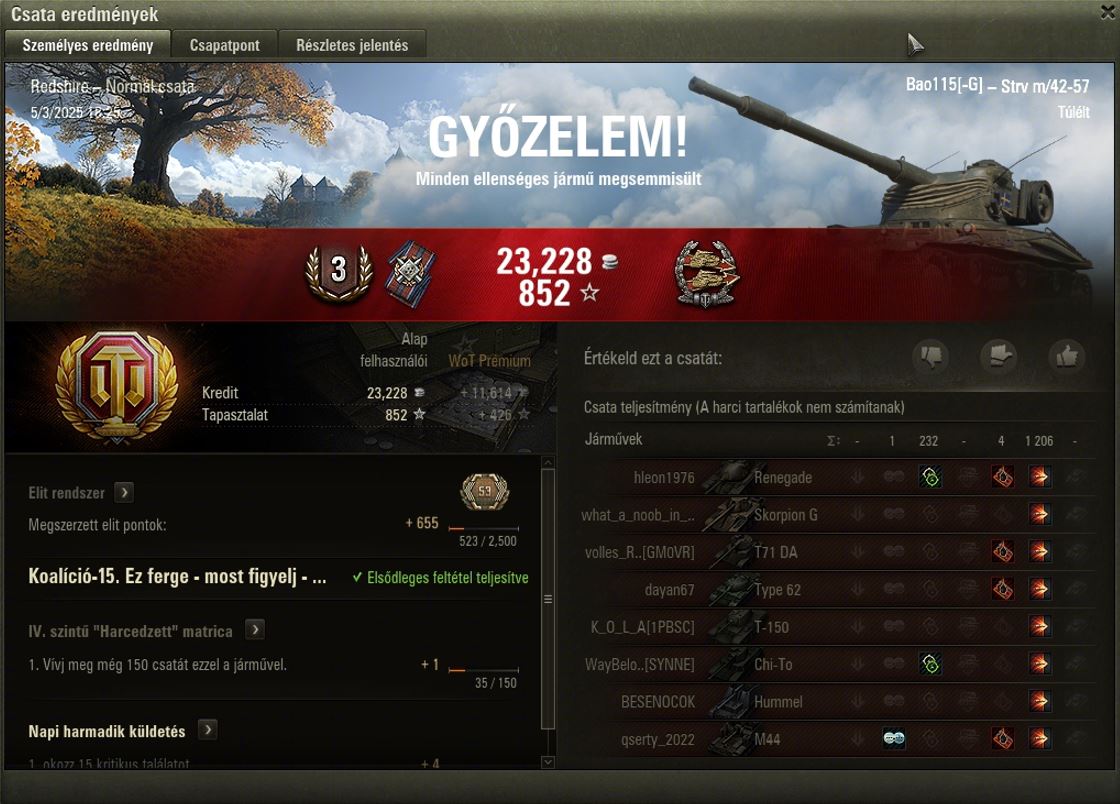Click qserty_2022's stun assist icon
1120x804 pixels.
(x=894, y=738)
